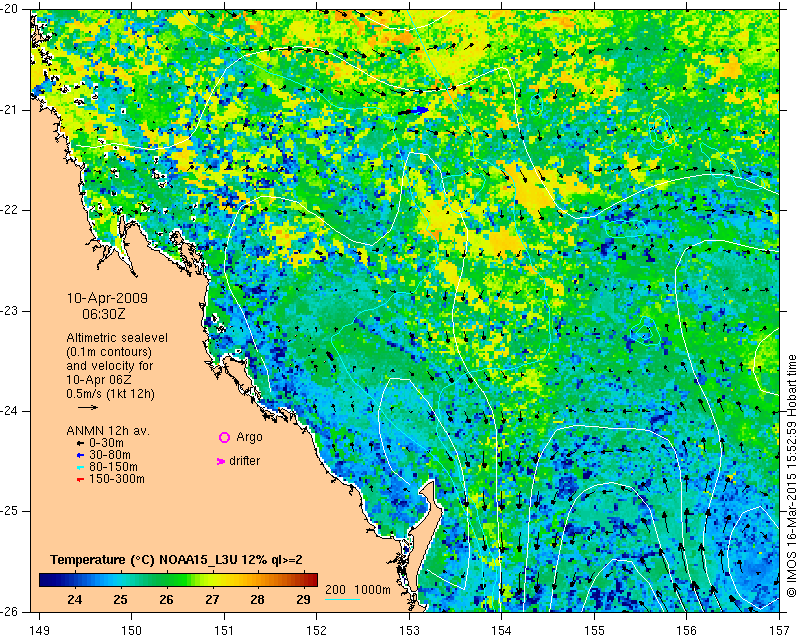Click the cyan 80-150m legend arrow
The image size is (800, 640).
(x=80, y=467)
